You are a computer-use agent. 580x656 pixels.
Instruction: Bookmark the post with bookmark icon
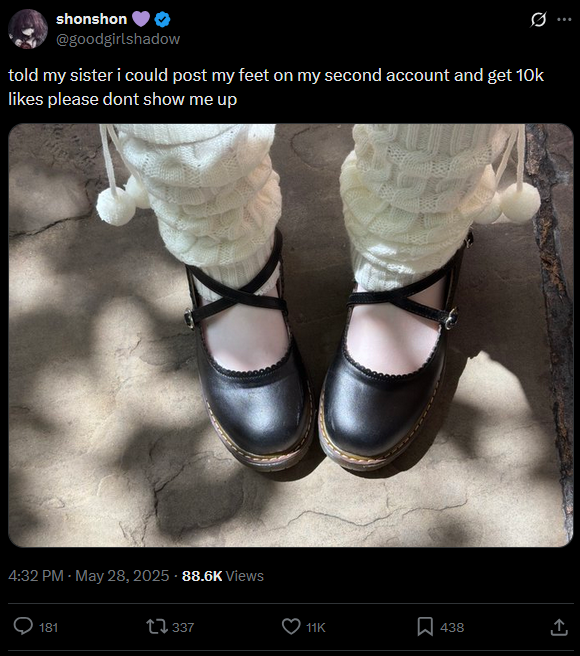point(425,627)
